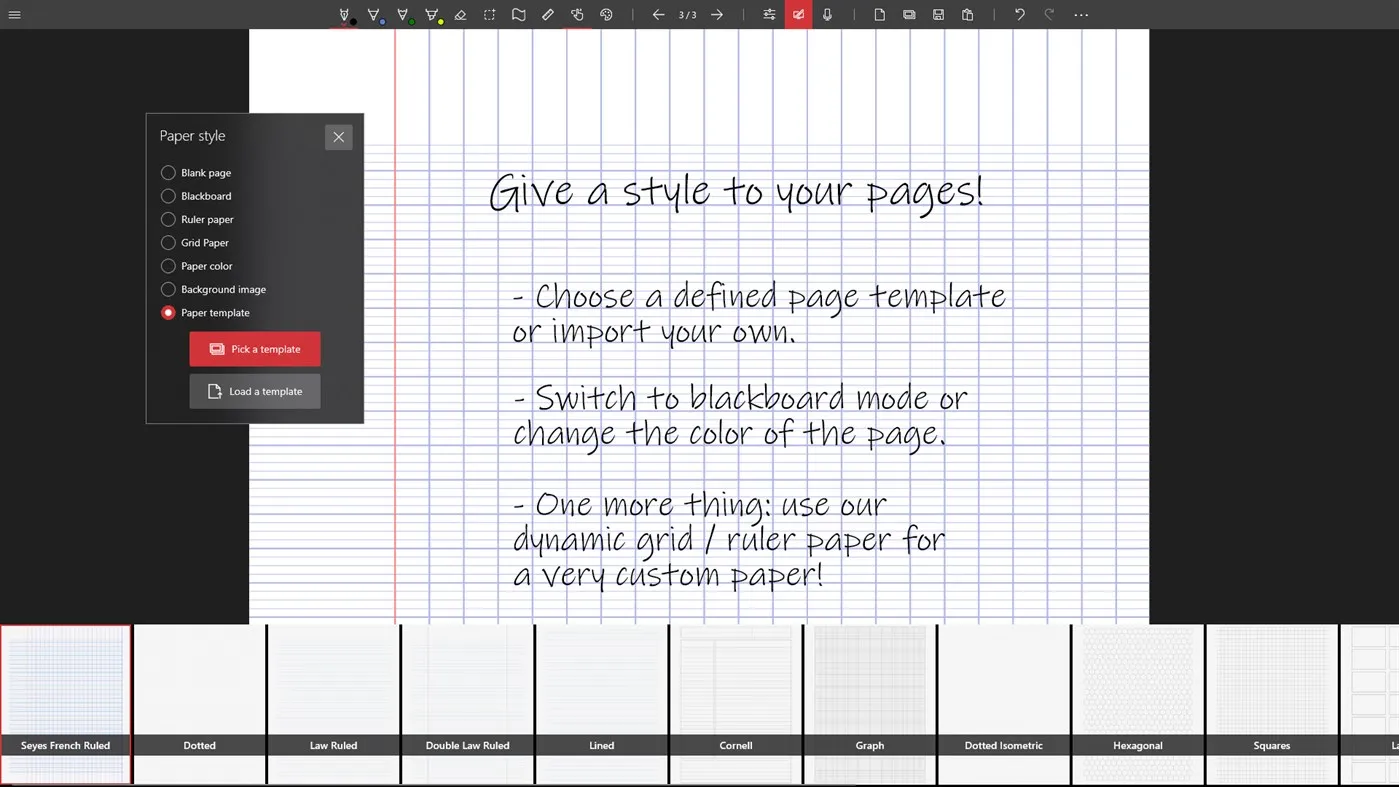1399x787 pixels.
Task: Switch paper style to Grid Paper
Action: 168,242
